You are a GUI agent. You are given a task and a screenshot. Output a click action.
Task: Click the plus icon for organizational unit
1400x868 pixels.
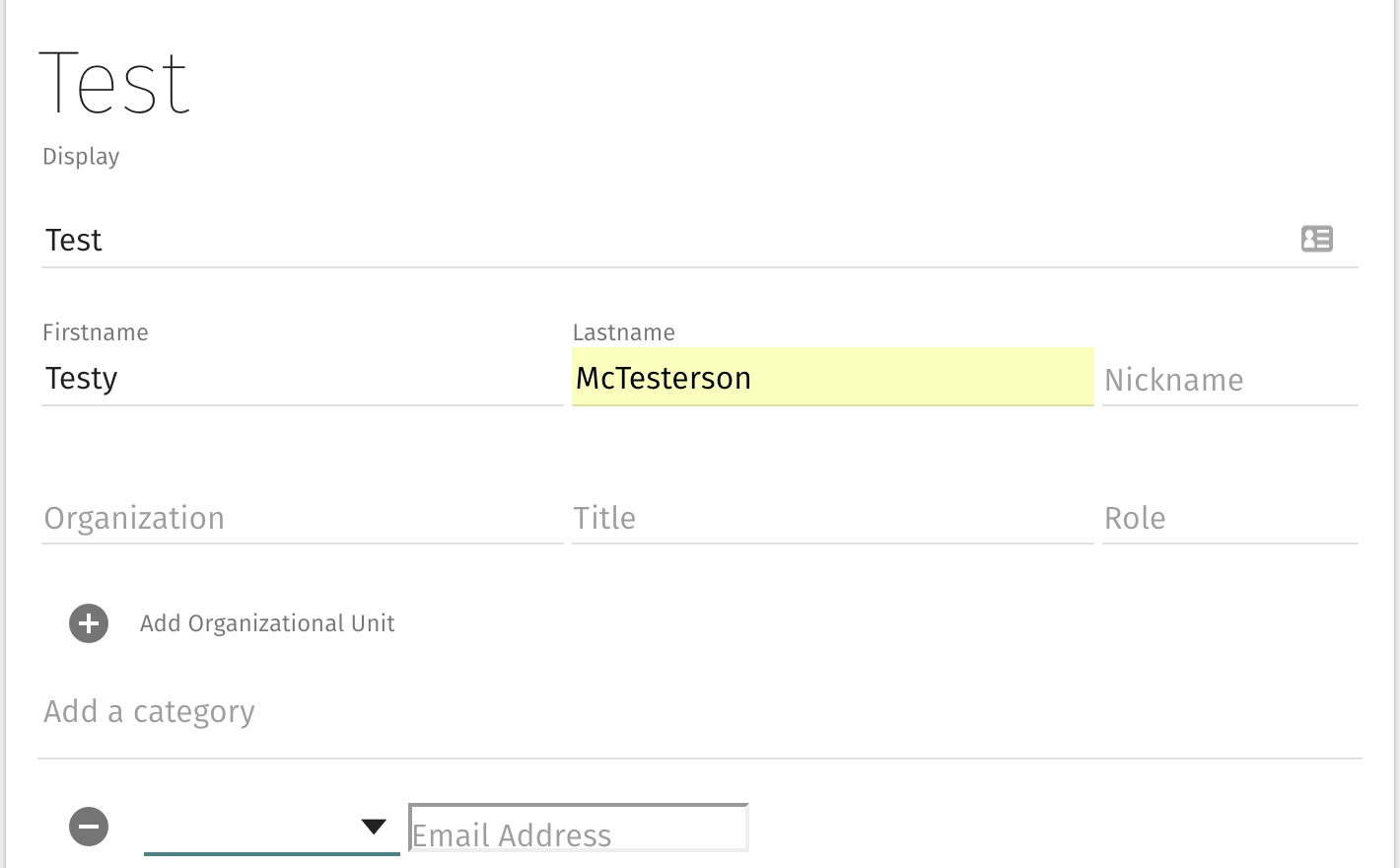point(89,623)
